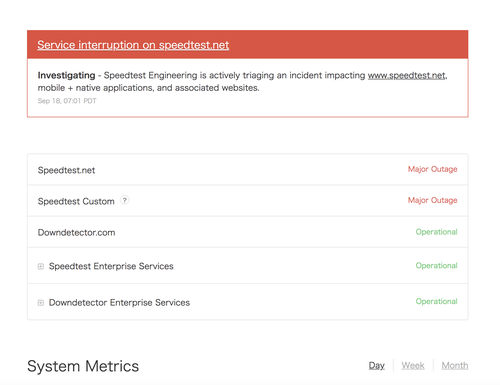
Task: Expand Speedtest Enterprise Services with plus icon
Action: pyautogui.click(x=41, y=266)
